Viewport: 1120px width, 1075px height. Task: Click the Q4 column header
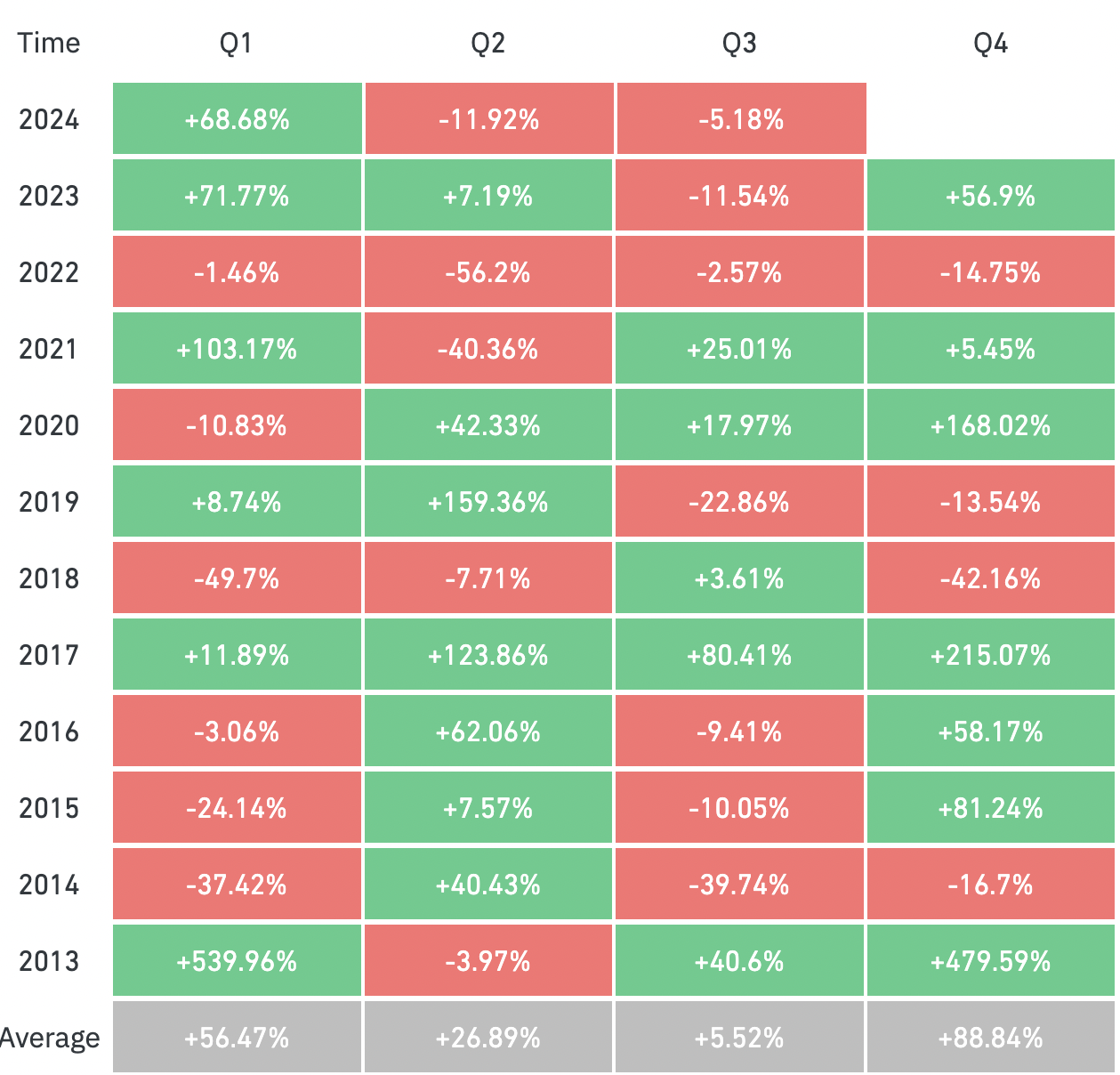990,44
